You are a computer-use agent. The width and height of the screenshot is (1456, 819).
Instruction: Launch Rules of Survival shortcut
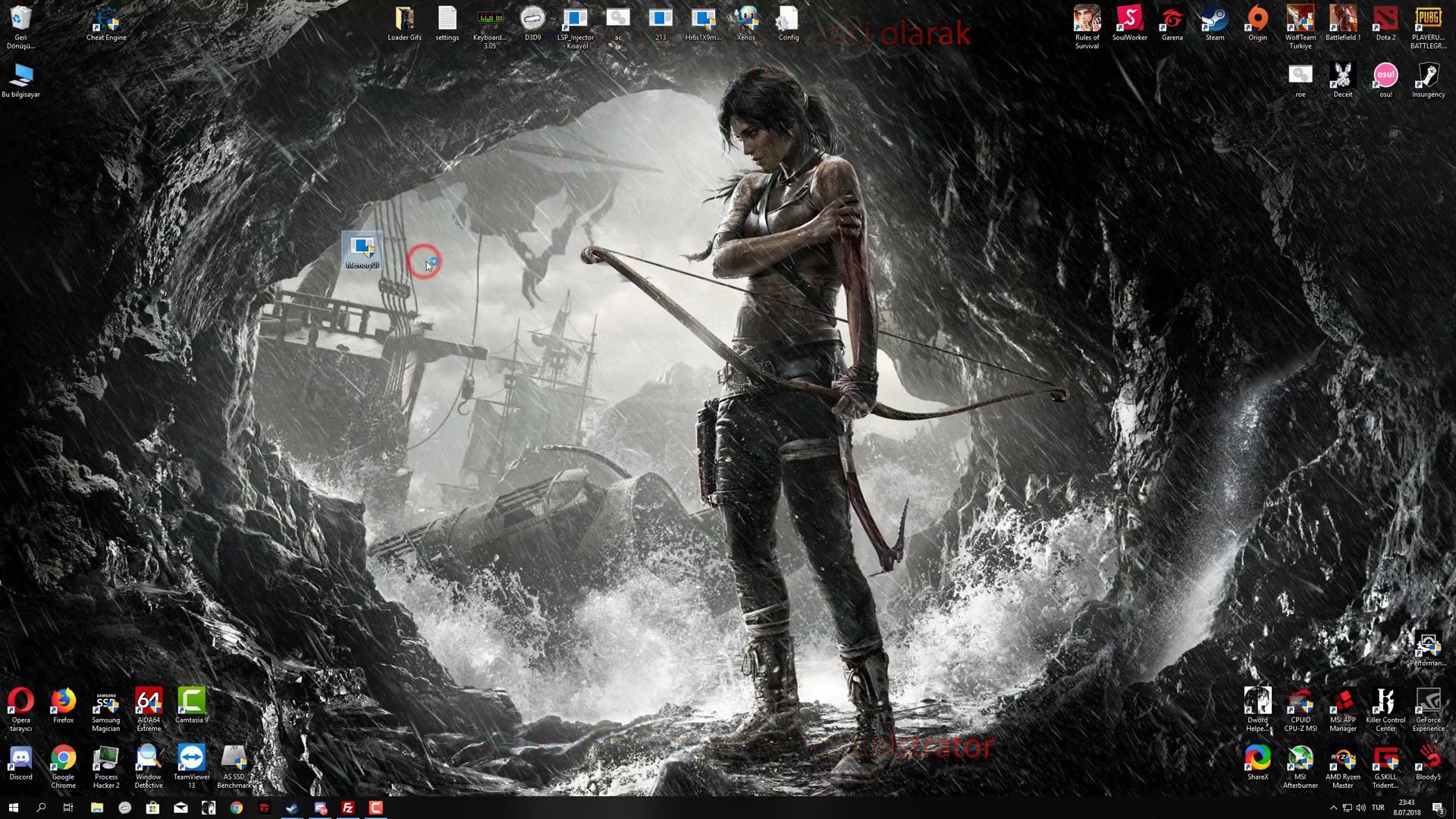1087,28
